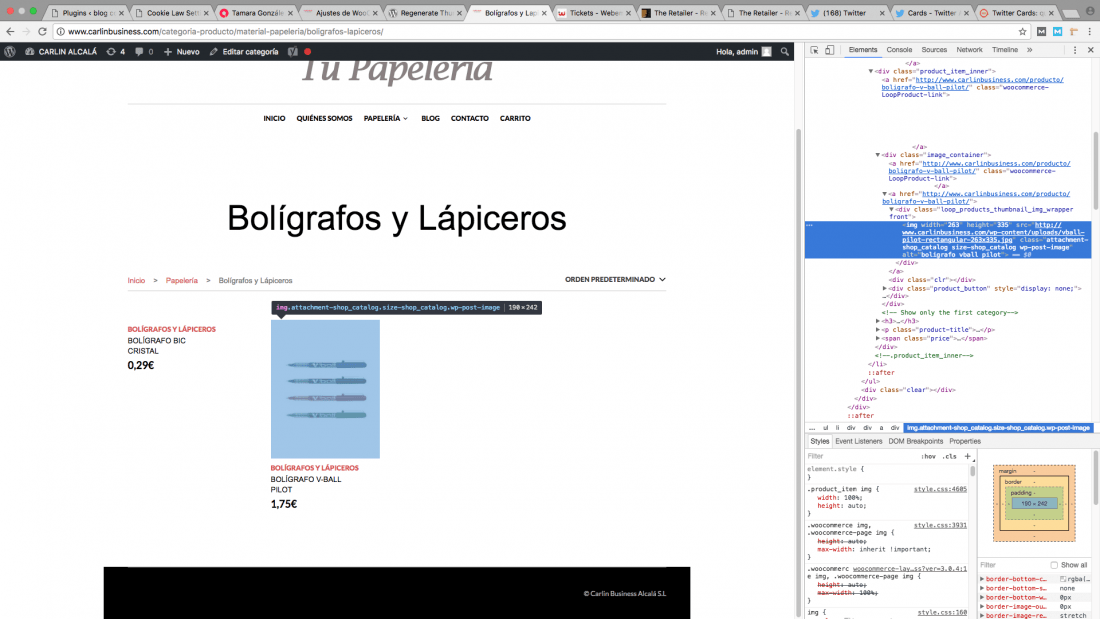This screenshot has height=619, width=1100.
Task: Open the Contacto menu item
Action: click(469, 119)
